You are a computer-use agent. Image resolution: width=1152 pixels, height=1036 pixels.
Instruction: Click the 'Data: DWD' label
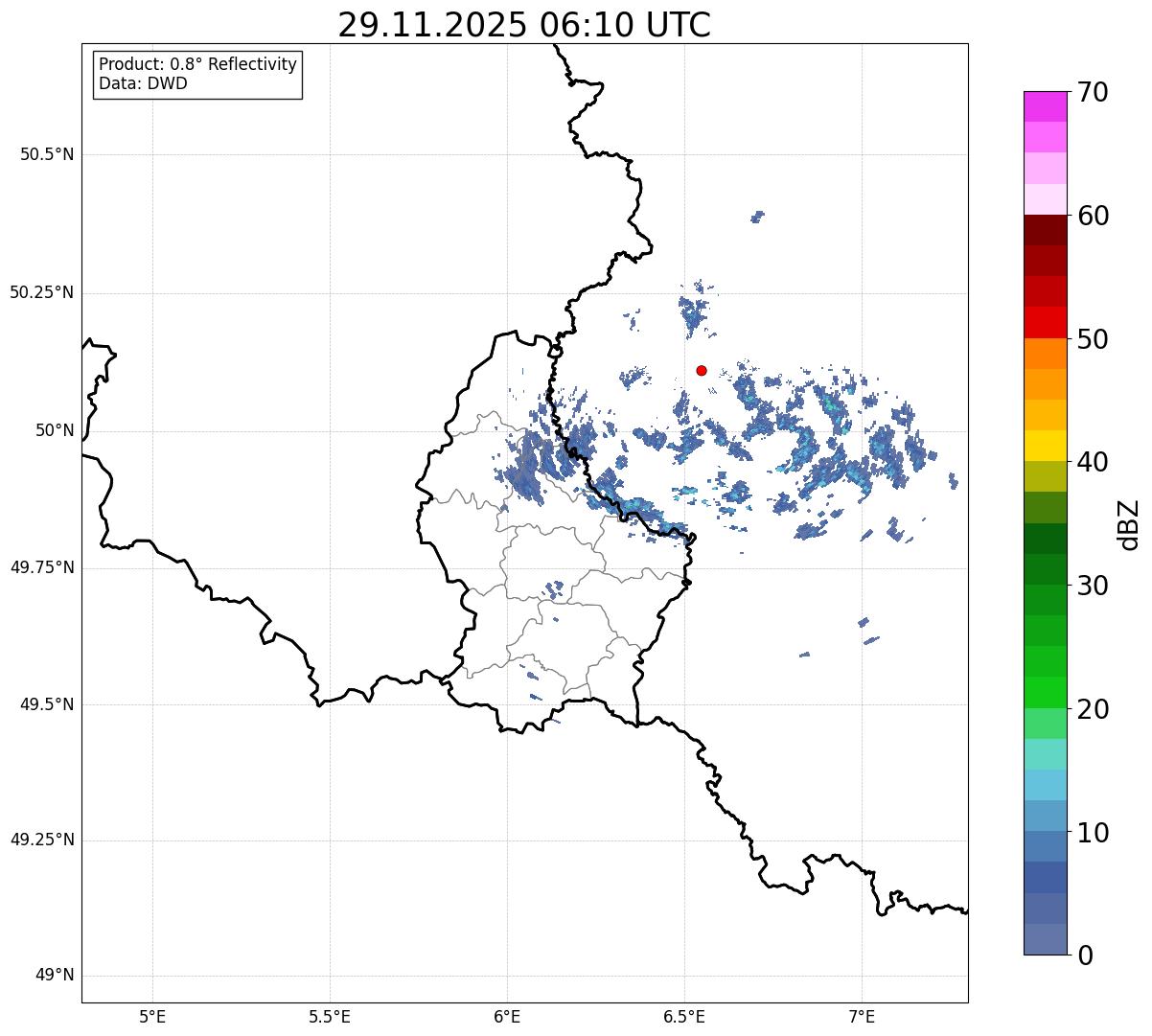(143, 83)
